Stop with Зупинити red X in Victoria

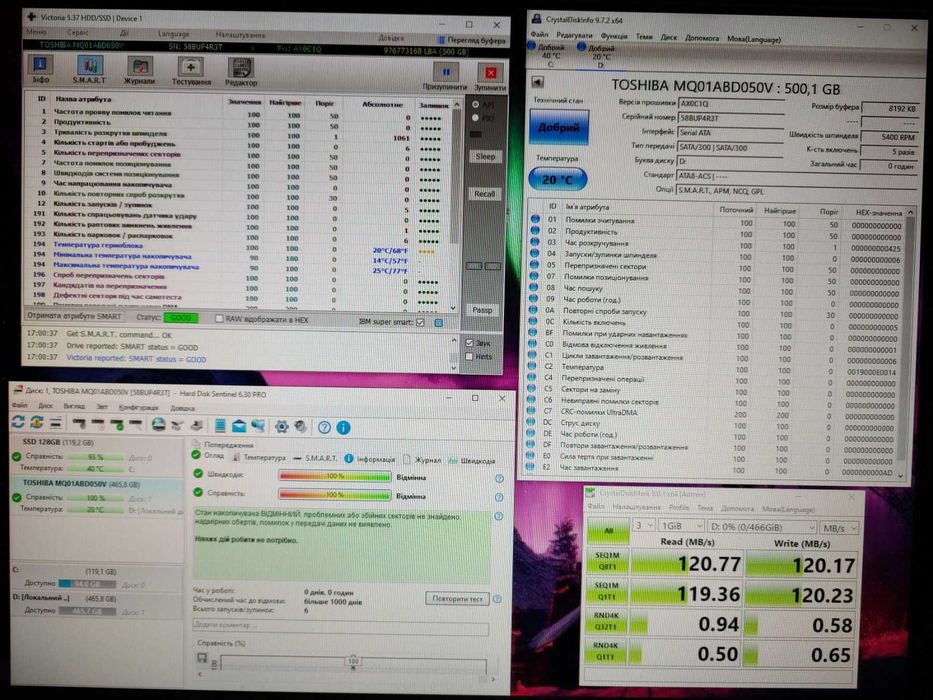[x=490, y=77]
